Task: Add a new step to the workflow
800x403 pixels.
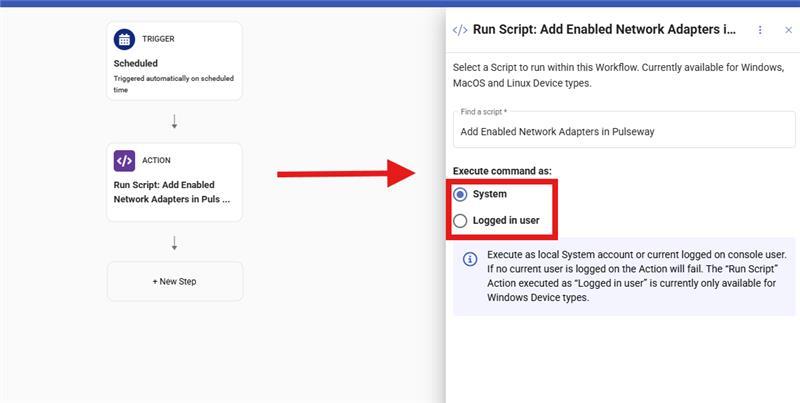Action: pyautogui.click(x=175, y=281)
